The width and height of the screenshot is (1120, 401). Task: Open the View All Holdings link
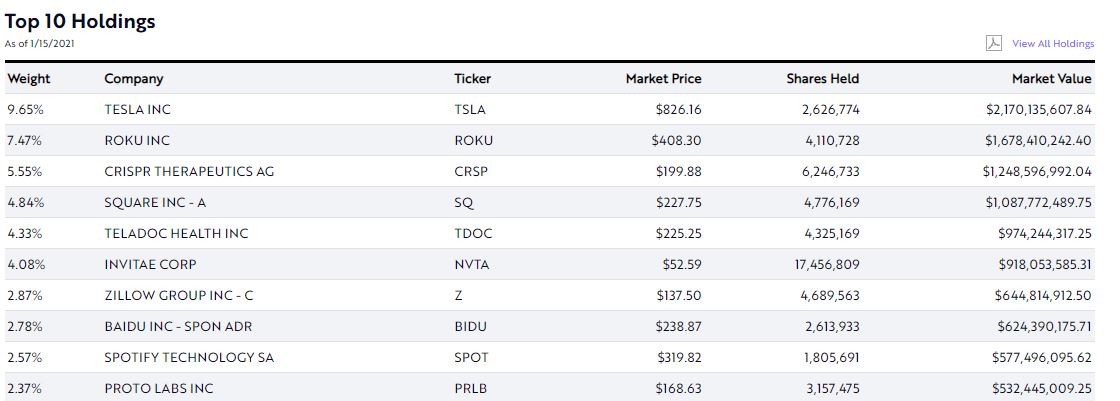[1053, 44]
